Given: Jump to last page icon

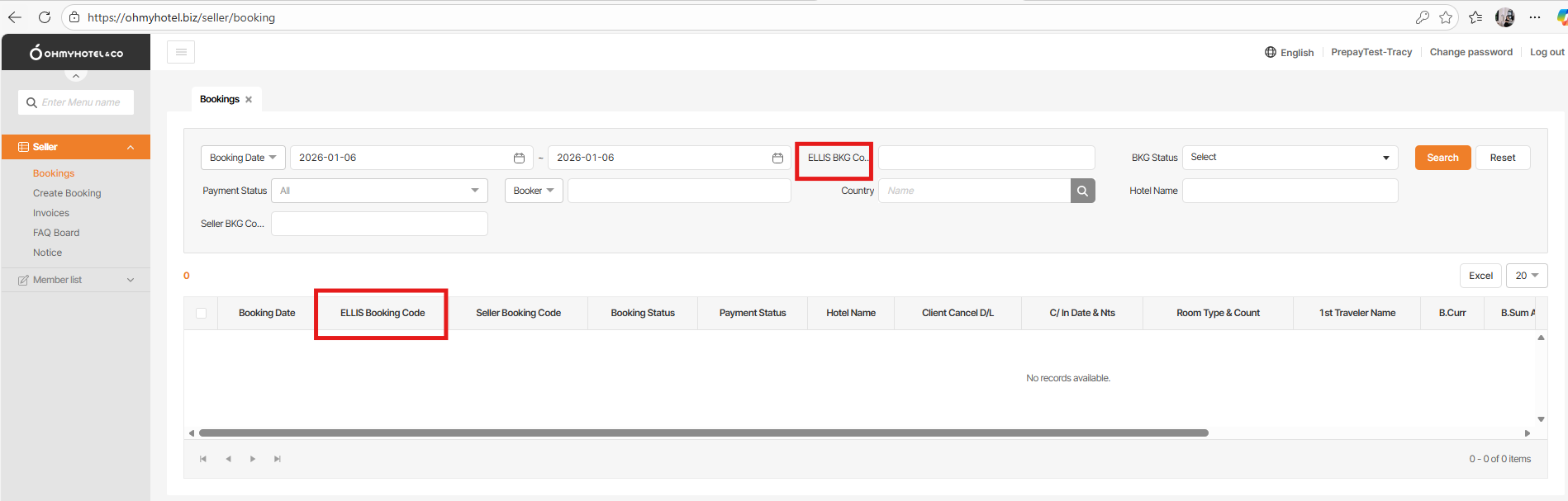Looking at the screenshot, I should [x=278, y=459].
